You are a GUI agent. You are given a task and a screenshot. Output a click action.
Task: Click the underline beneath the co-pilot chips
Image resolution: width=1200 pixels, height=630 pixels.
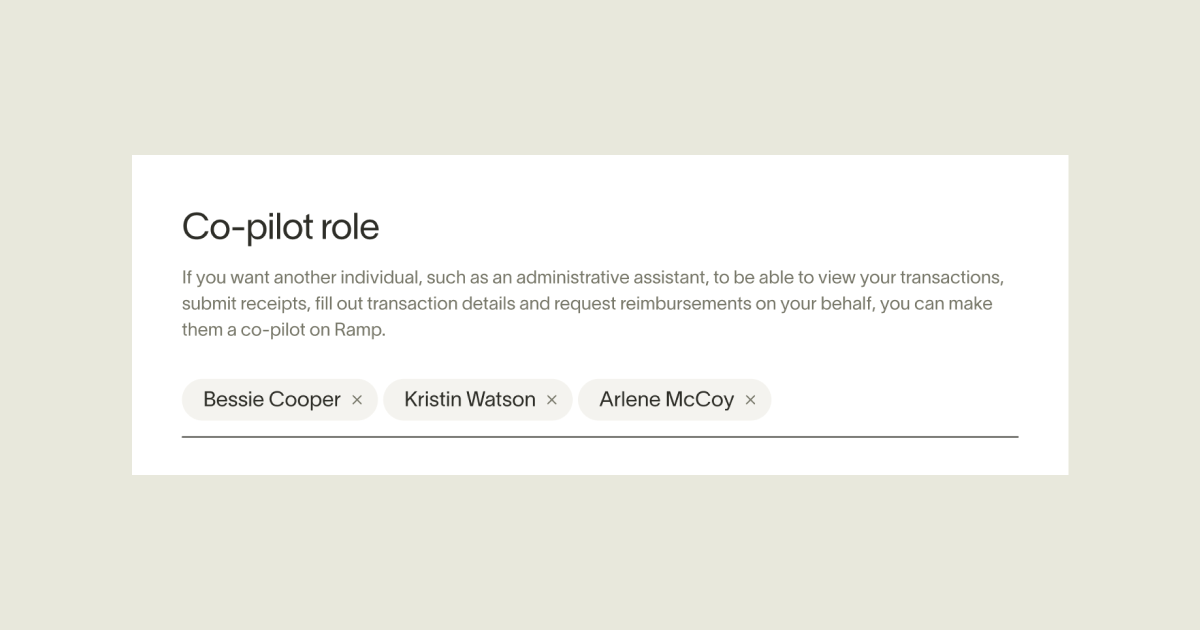pos(600,437)
